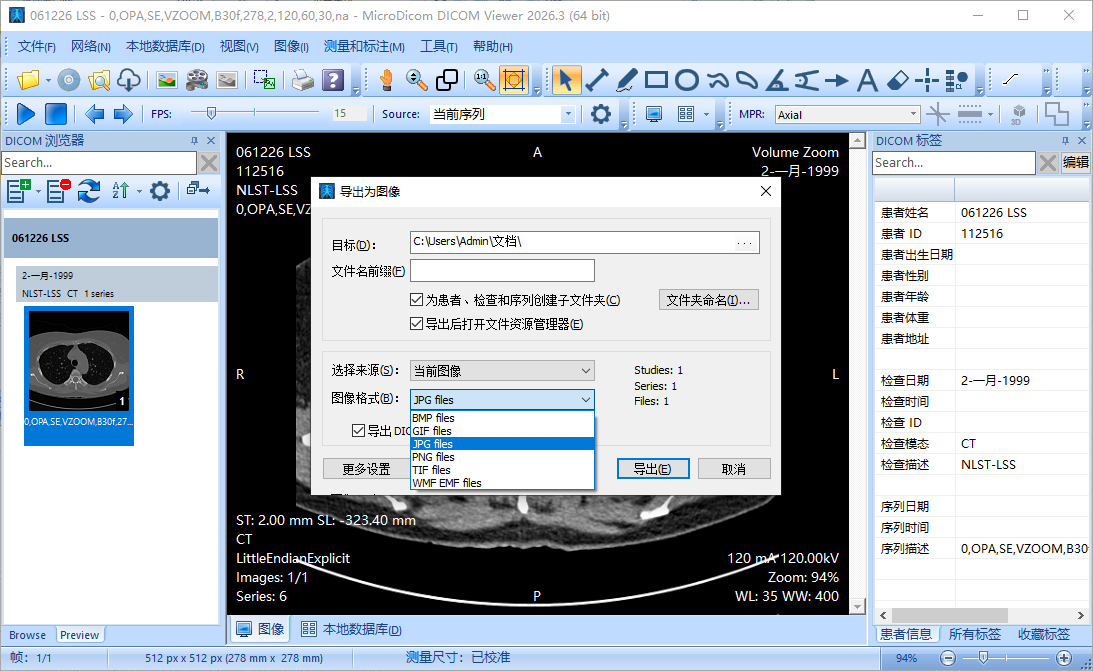Viewport: 1093px width, 671px height.
Task: Switch to the 所有标签 tab
Action: (974, 634)
